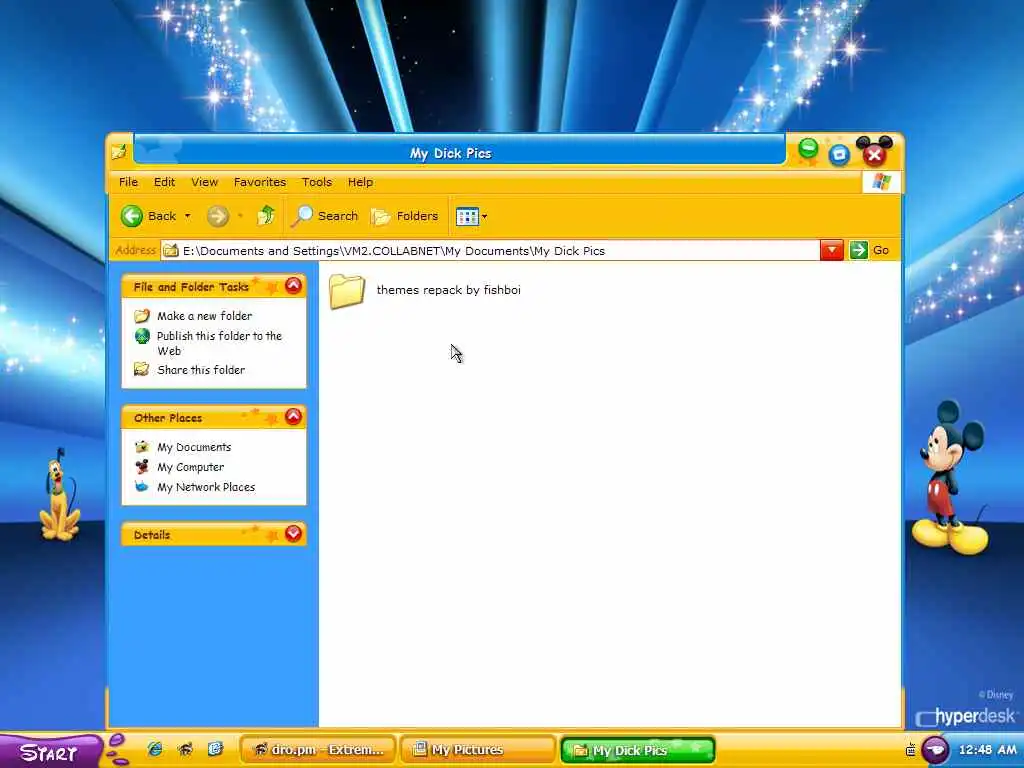Click Publish this folder to the Web
1024x768 pixels.
click(219, 344)
